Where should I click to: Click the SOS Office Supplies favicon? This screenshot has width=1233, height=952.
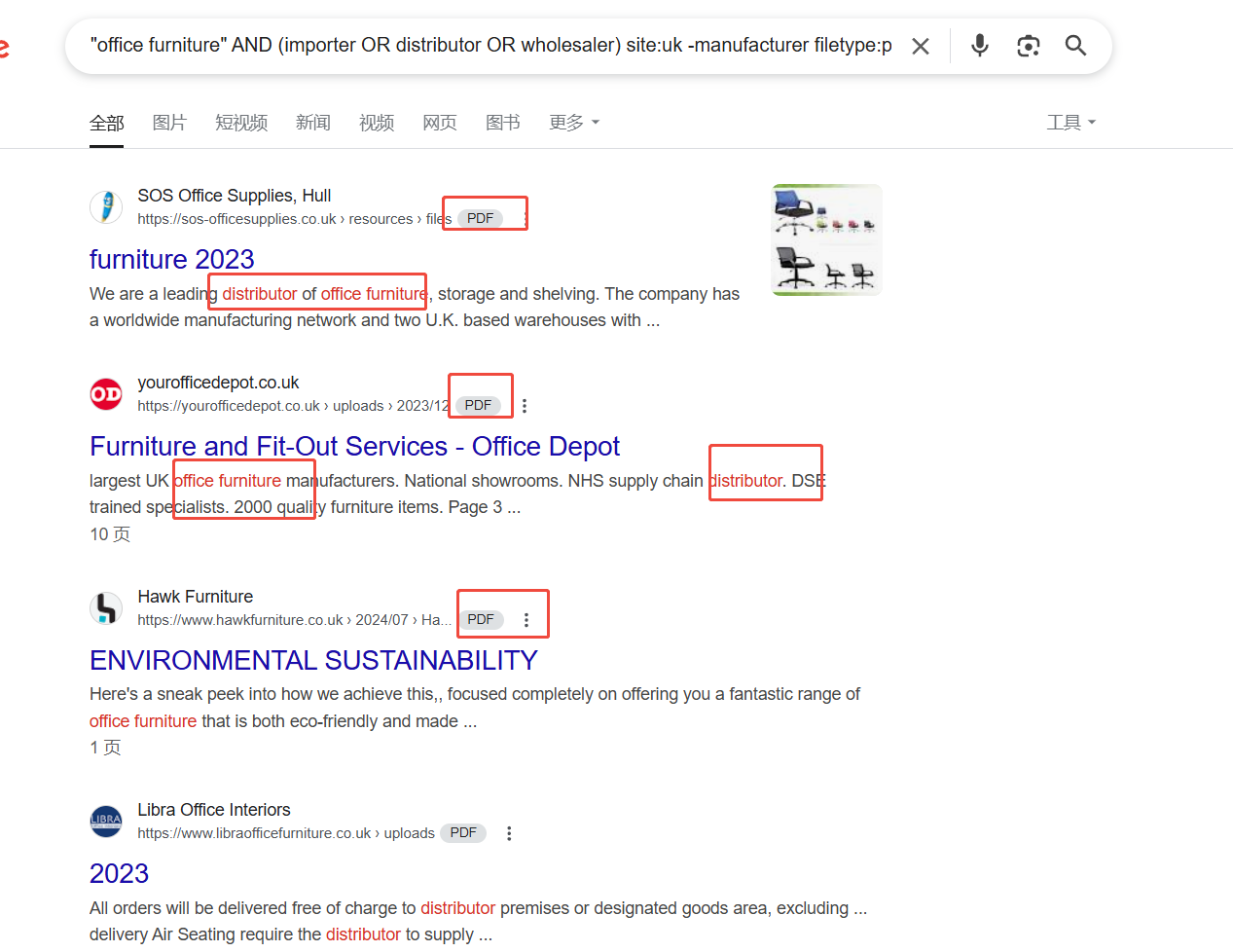pos(106,207)
